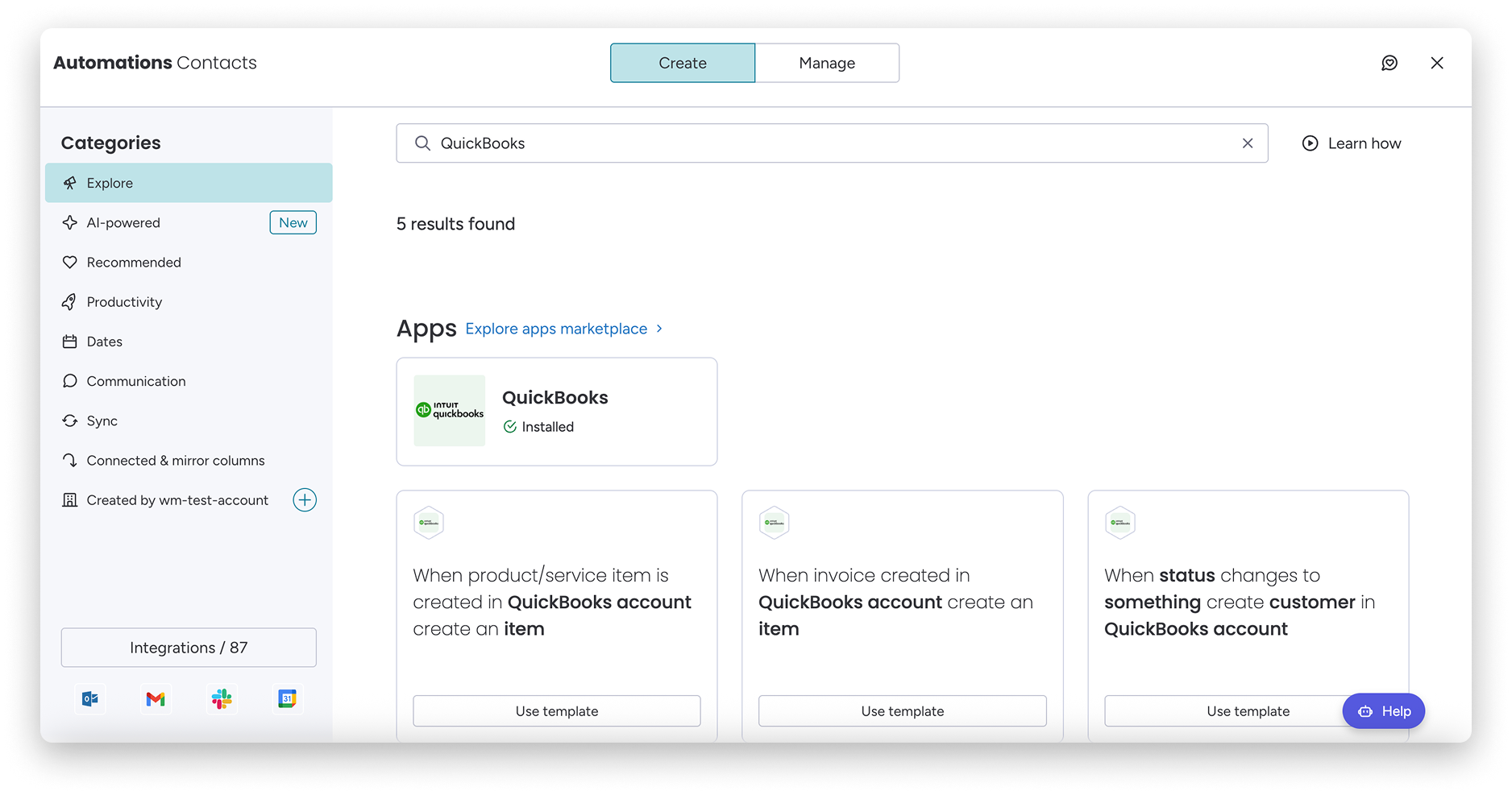Click the search magnifier icon
The width and height of the screenshot is (1512, 795).
pyautogui.click(x=422, y=143)
